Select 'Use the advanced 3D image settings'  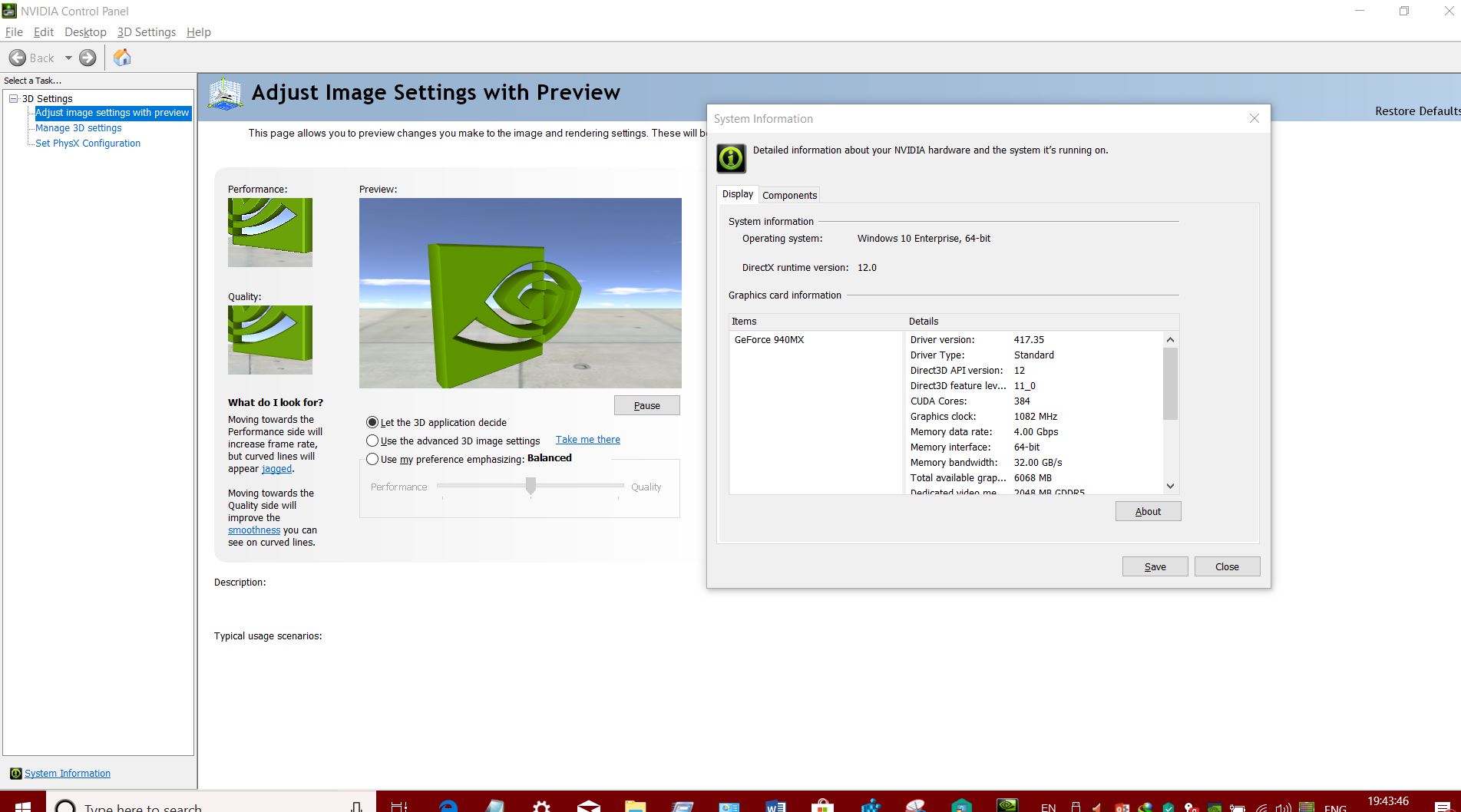tap(372, 441)
